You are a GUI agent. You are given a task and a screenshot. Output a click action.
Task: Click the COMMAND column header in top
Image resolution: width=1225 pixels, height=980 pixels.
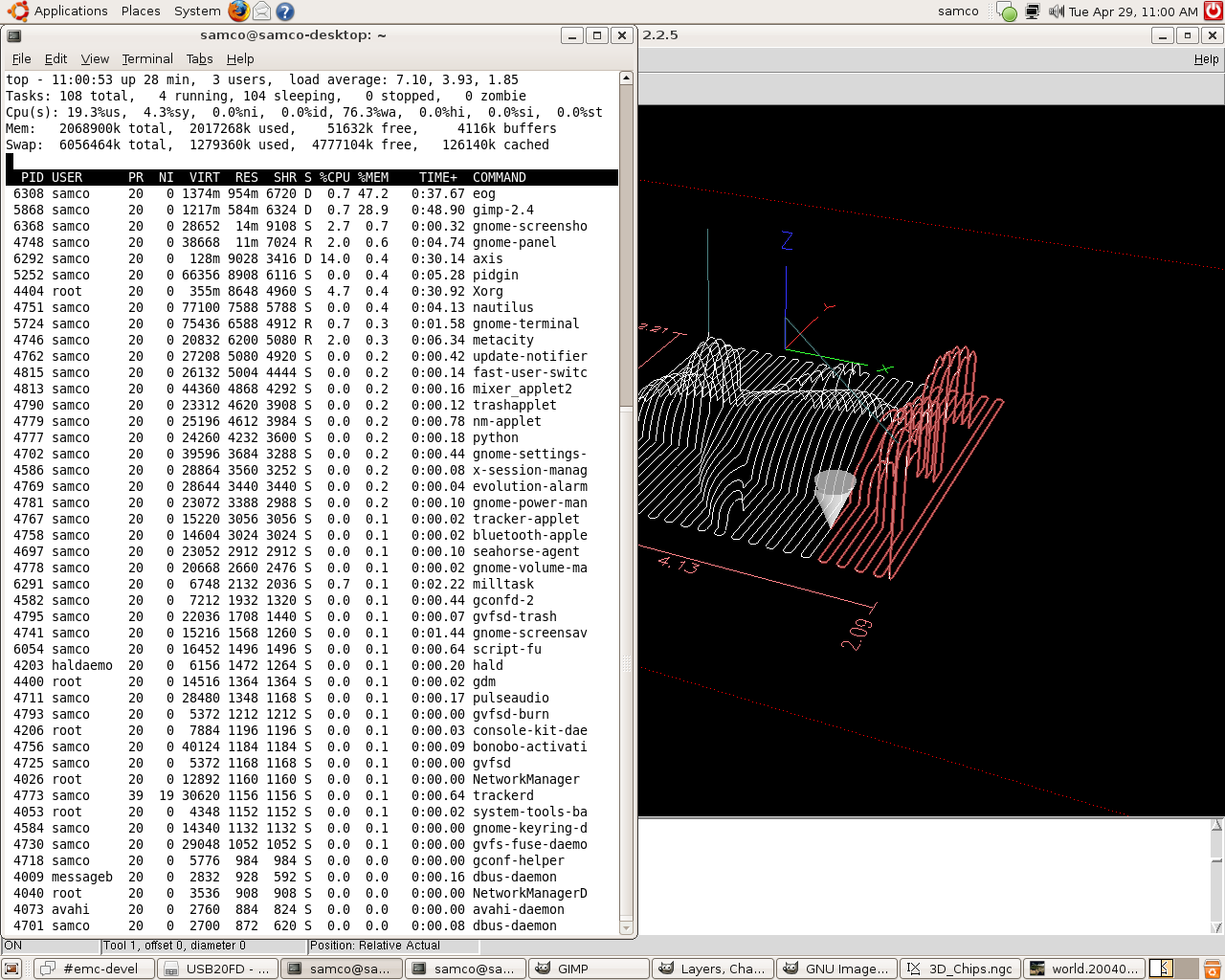click(x=500, y=177)
